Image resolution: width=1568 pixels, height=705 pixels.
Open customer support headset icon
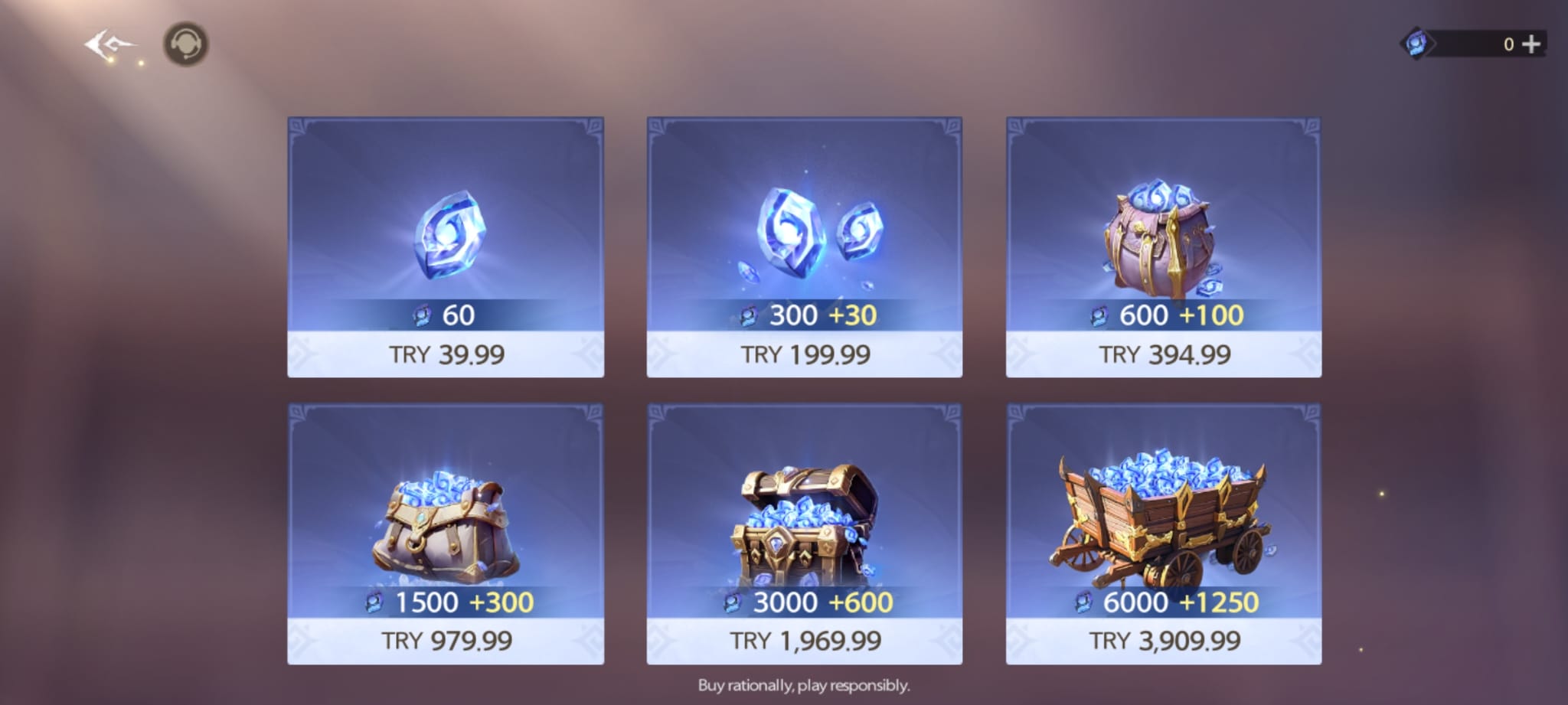click(x=185, y=44)
